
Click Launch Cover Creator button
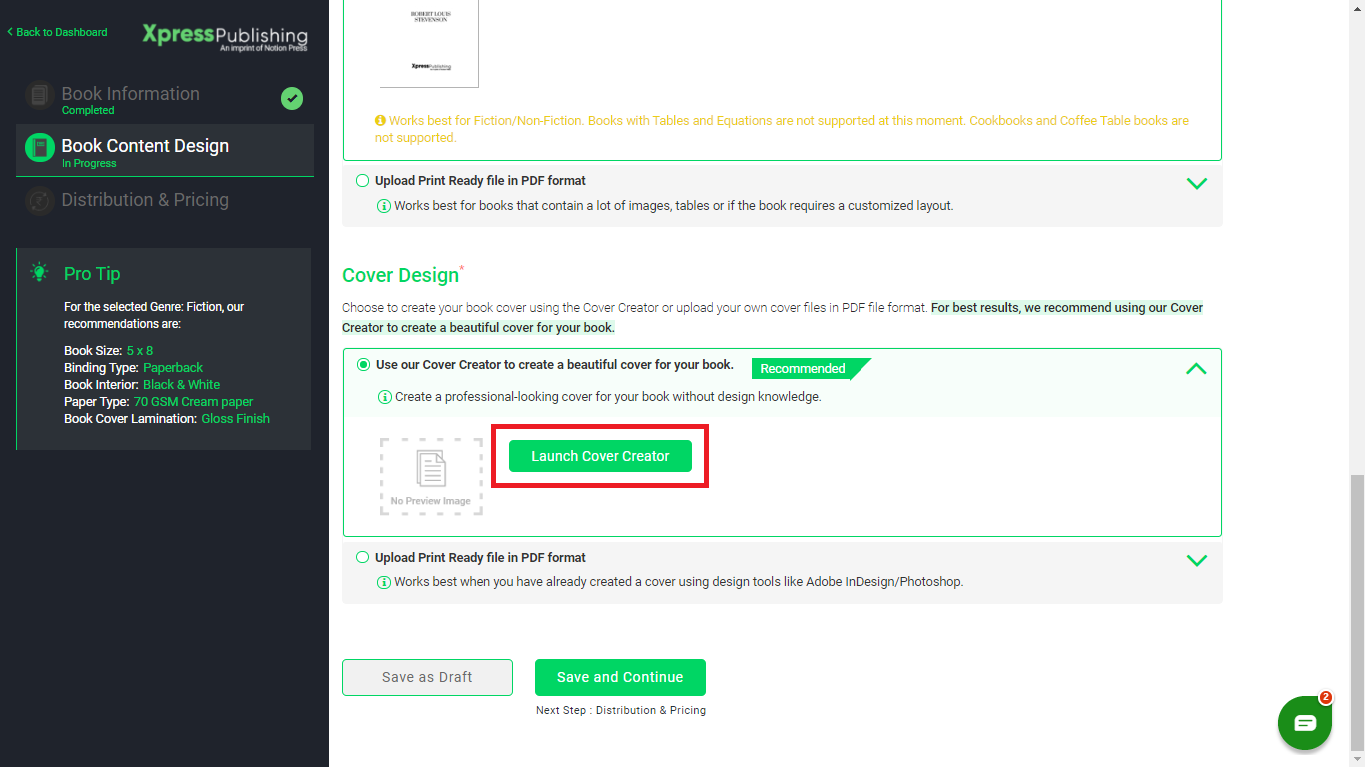600,456
